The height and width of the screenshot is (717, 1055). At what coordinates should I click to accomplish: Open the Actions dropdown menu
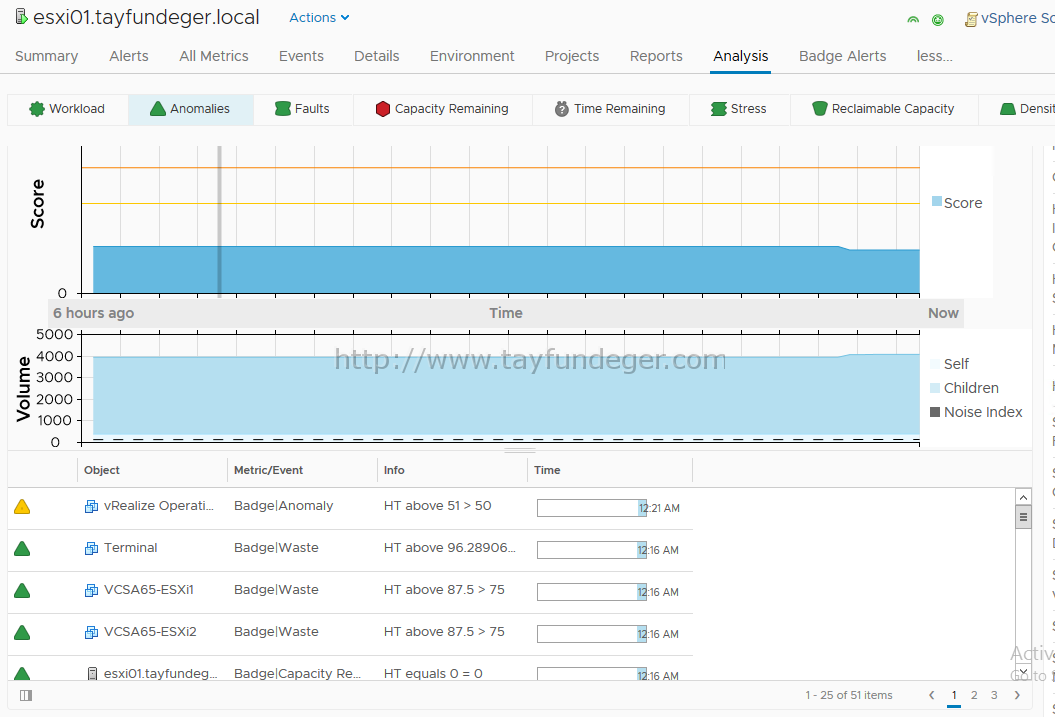(319, 17)
